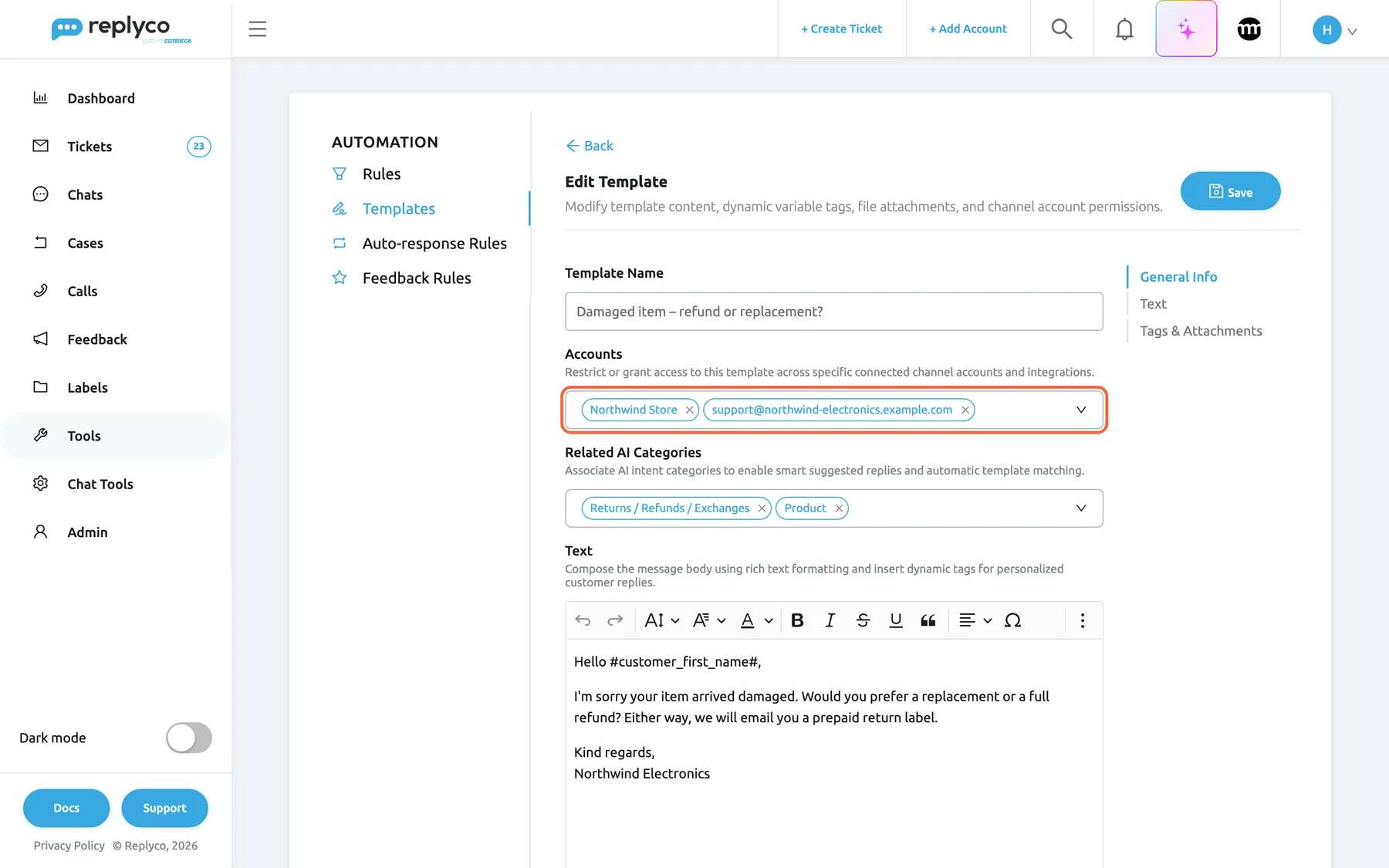Open the user profile H menu
This screenshot has width=1389, height=868.
click(1334, 30)
